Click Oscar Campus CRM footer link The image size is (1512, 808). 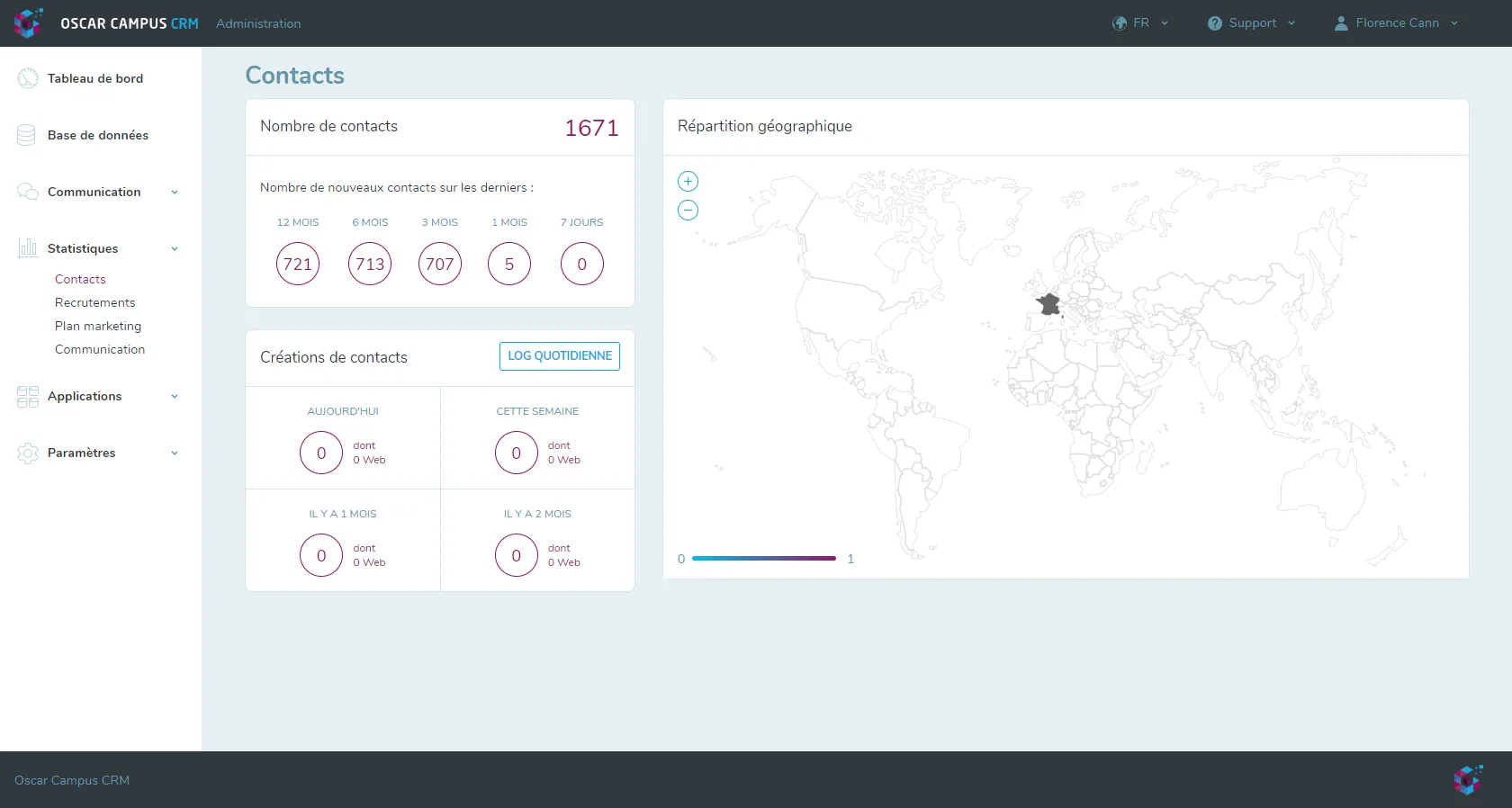(x=72, y=780)
